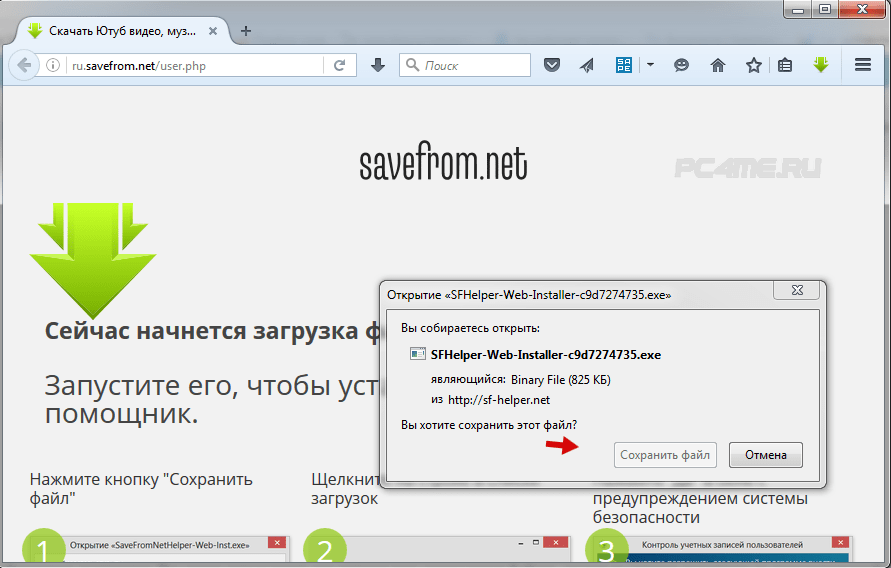This screenshot has height=568, width=891.
Task: Reload the page with the refresh icon
Action: (x=340, y=65)
